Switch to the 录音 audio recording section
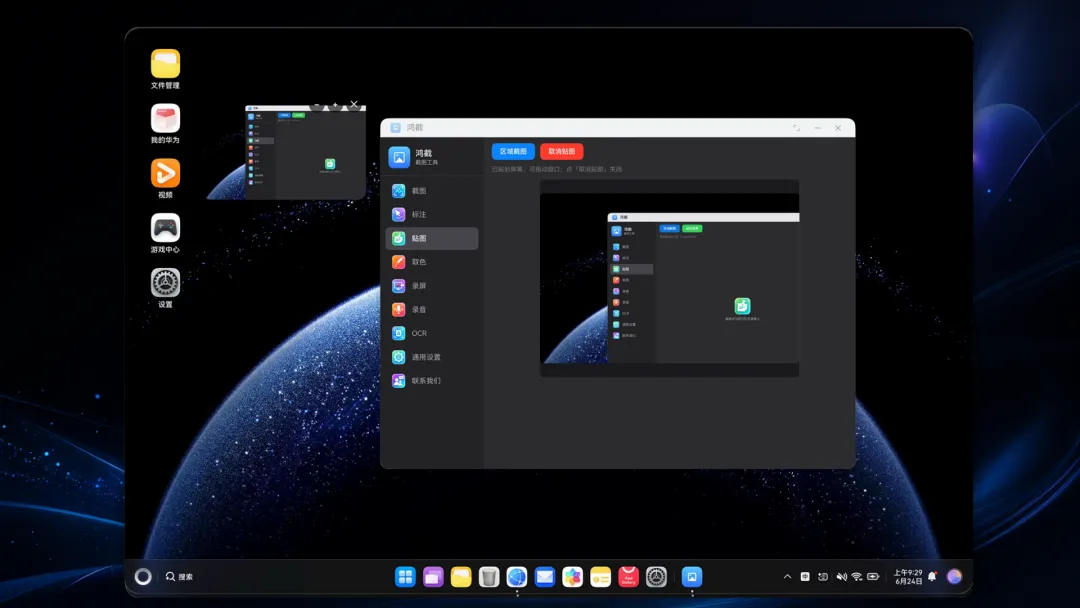1080x608 pixels. coord(431,309)
